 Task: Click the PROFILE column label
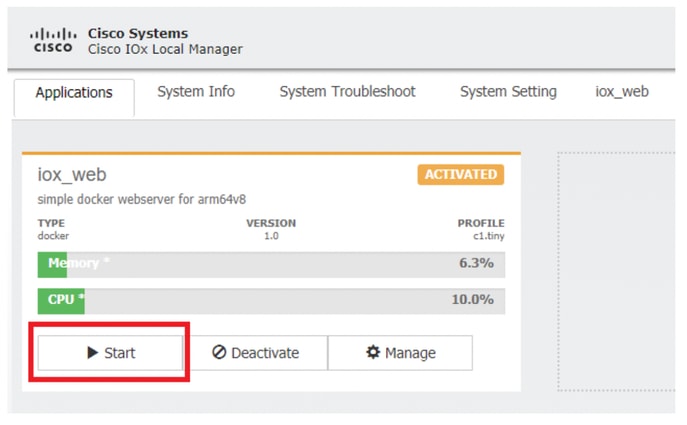(x=481, y=223)
